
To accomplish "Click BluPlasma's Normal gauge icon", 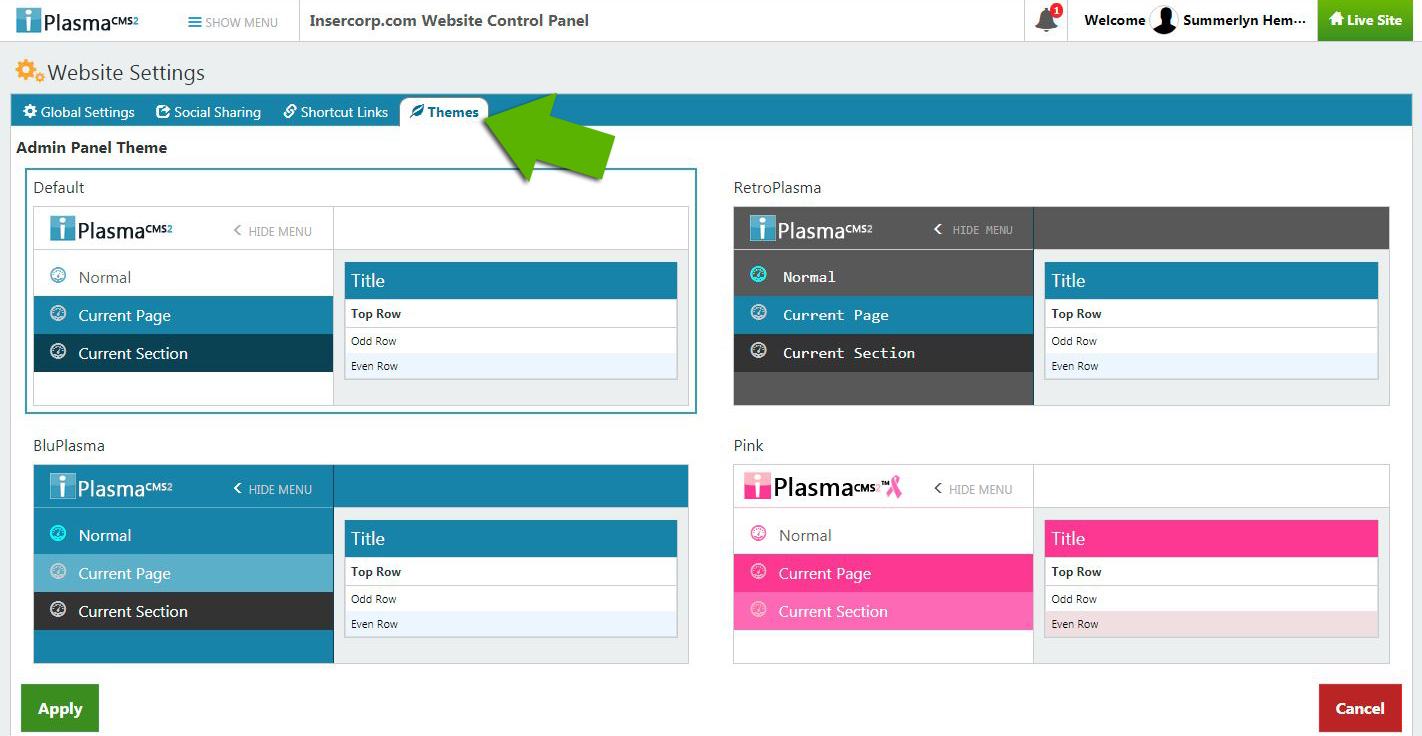I will pyautogui.click(x=58, y=534).
